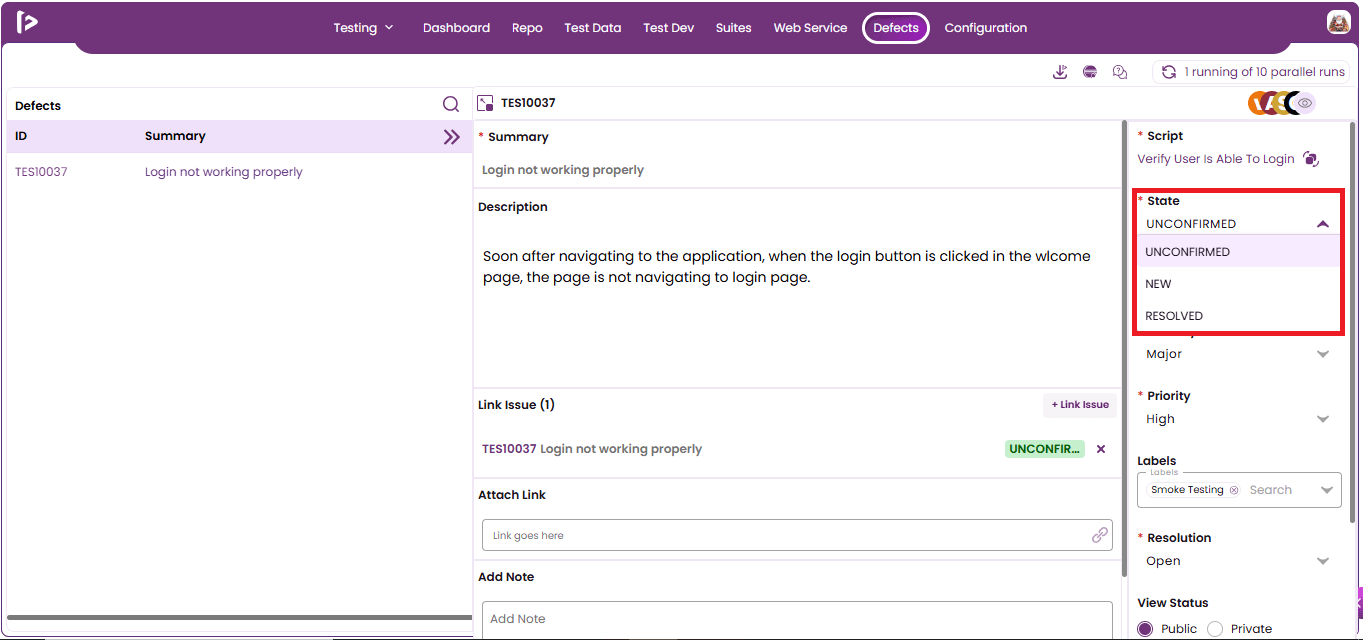Open the Web Service tab
Image resolution: width=1363 pixels, height=640 pixels.
click(810, 28)
